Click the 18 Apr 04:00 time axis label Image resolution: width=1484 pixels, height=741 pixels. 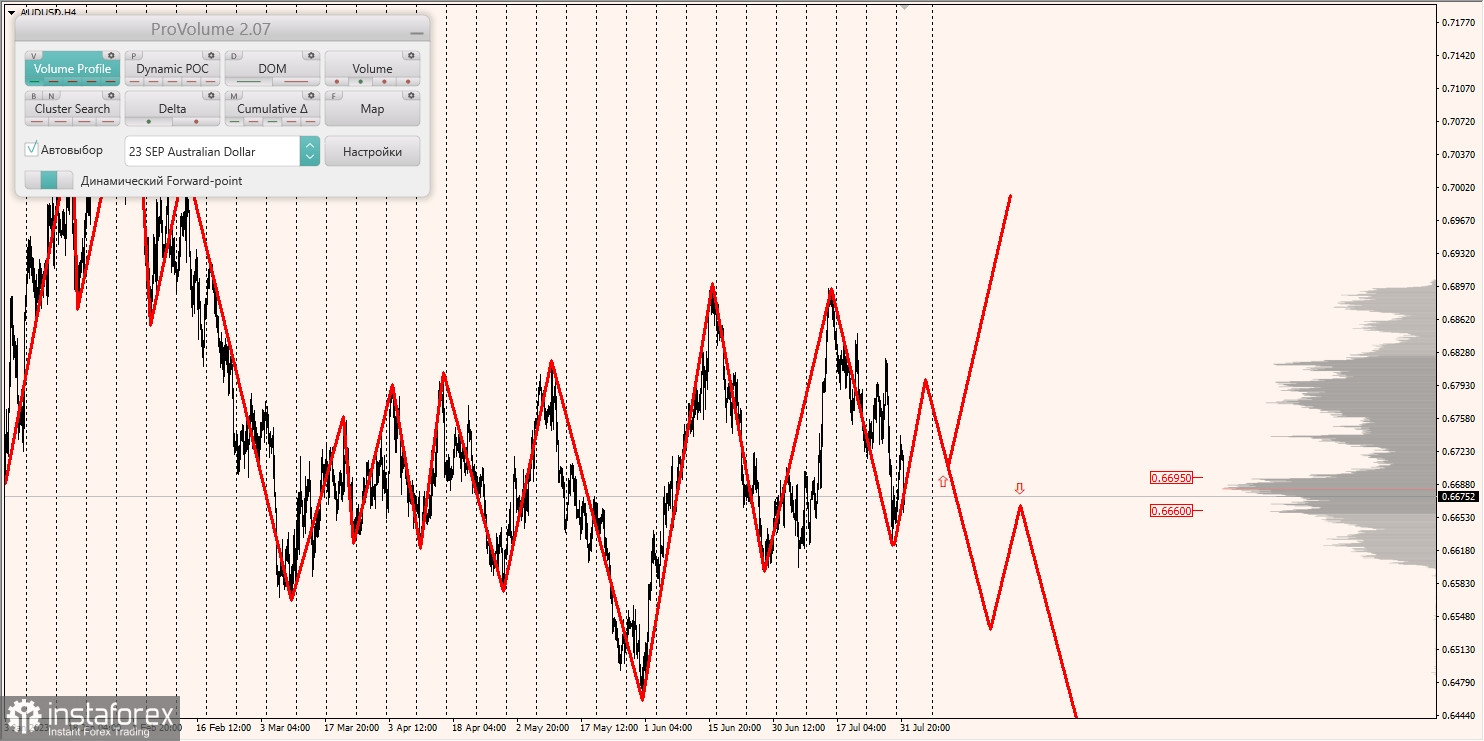(x=478, y=728)
